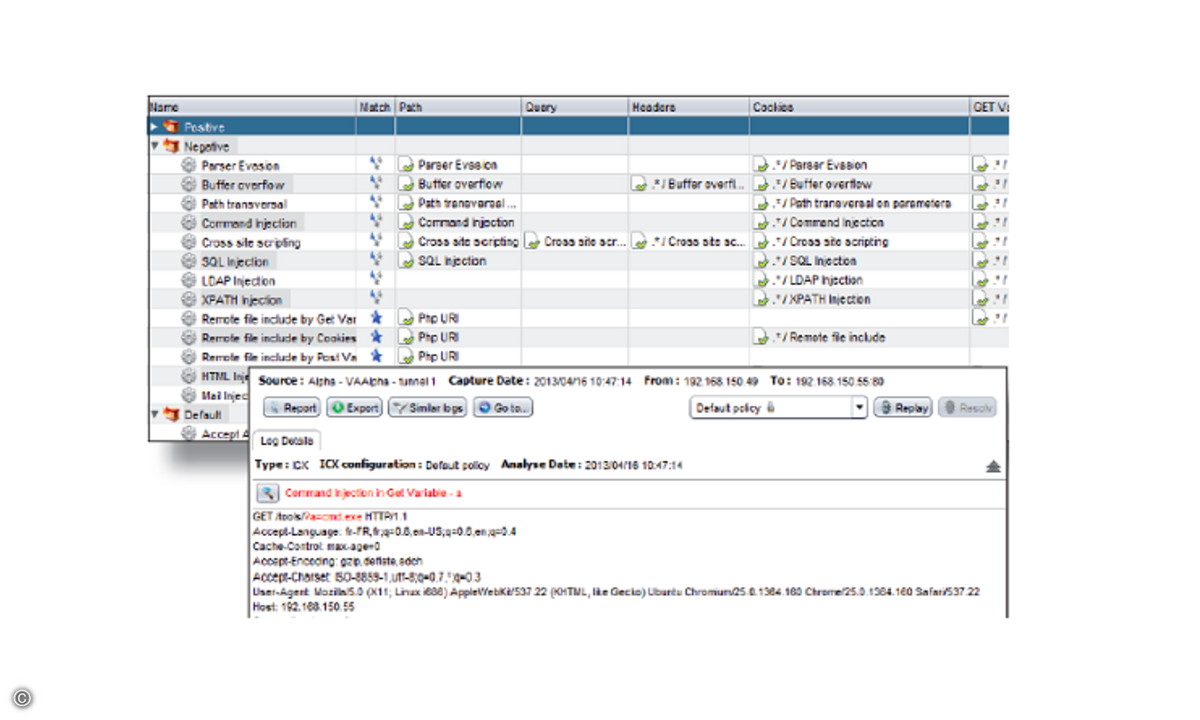Click the Go to... button
Image resolution: width=1200 pixels, height=720 pixels.
(x=503, y=408)
